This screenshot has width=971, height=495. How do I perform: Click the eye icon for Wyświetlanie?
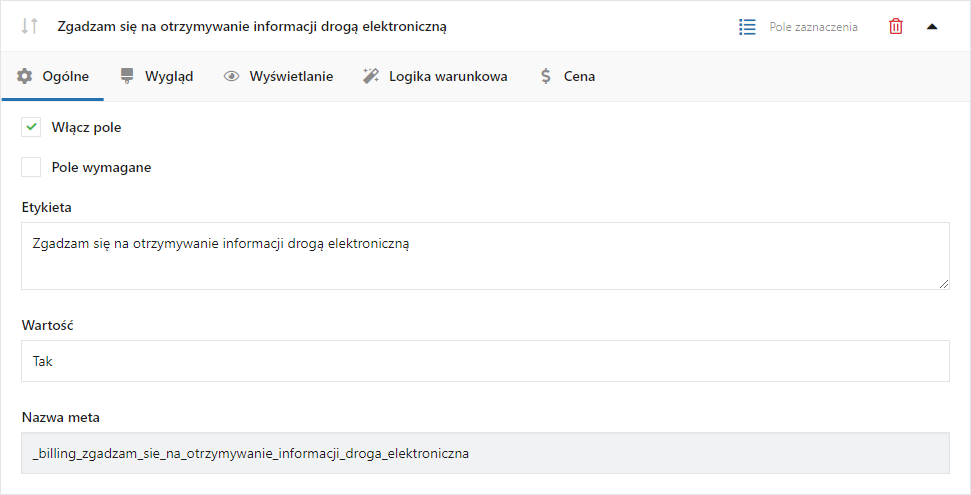[232, 76]
